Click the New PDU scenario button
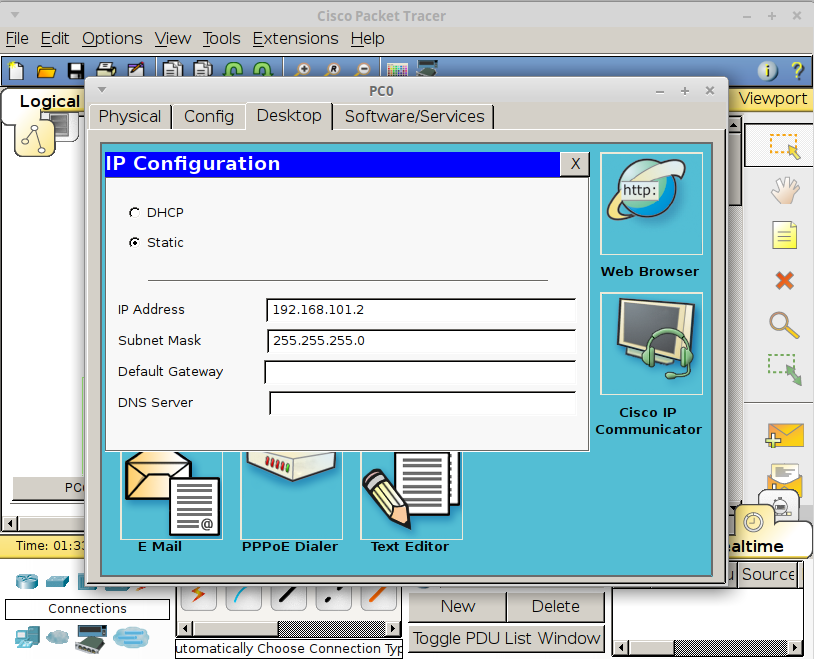Viewport: 814px width, 659px height. (x=457, y=607)
